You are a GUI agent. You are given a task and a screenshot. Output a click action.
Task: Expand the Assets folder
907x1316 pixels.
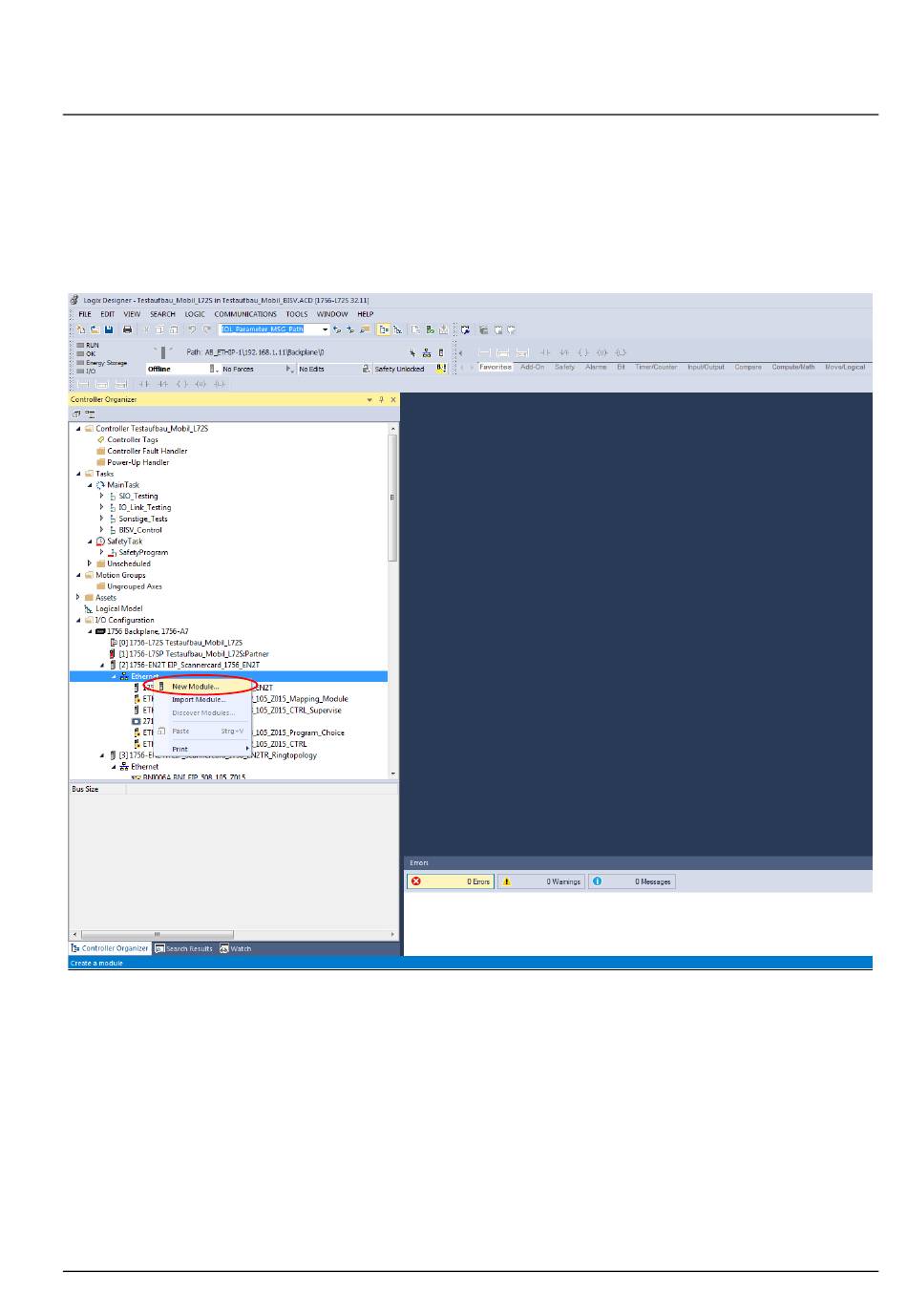78,598
